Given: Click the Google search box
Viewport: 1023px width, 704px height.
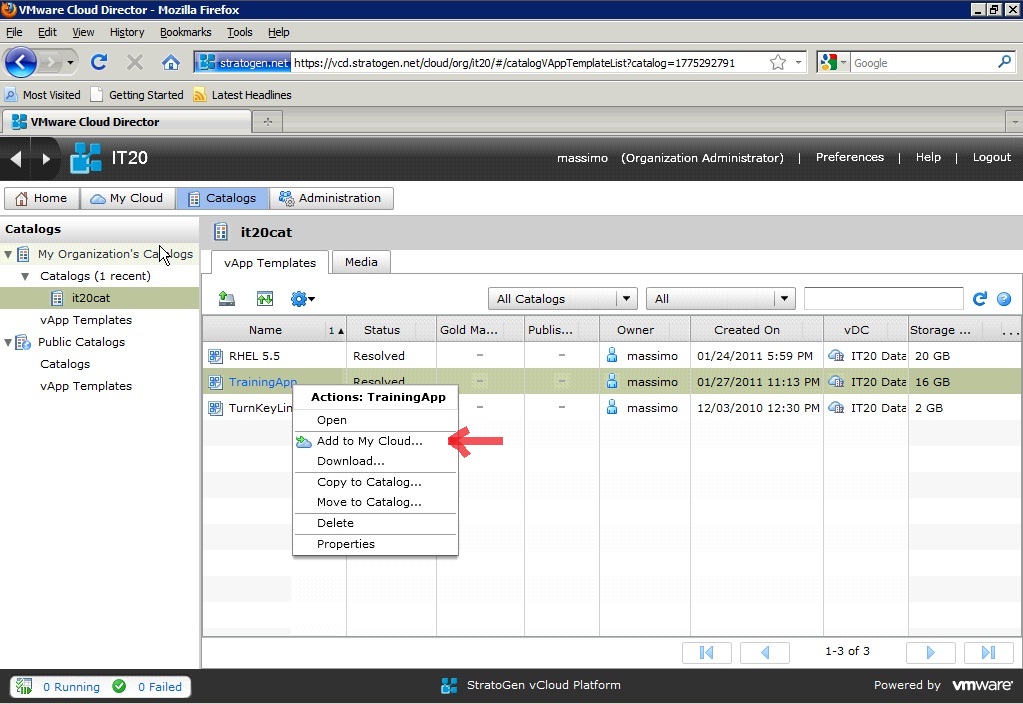Looking at the screenshot, I should pos(924,63).
